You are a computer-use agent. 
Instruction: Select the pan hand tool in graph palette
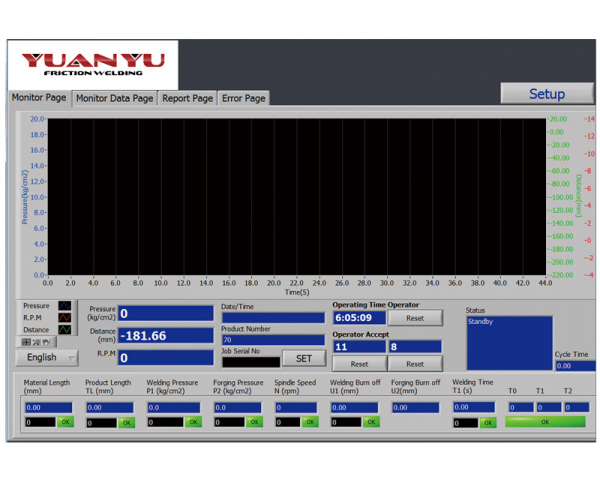tap(46, 342)
